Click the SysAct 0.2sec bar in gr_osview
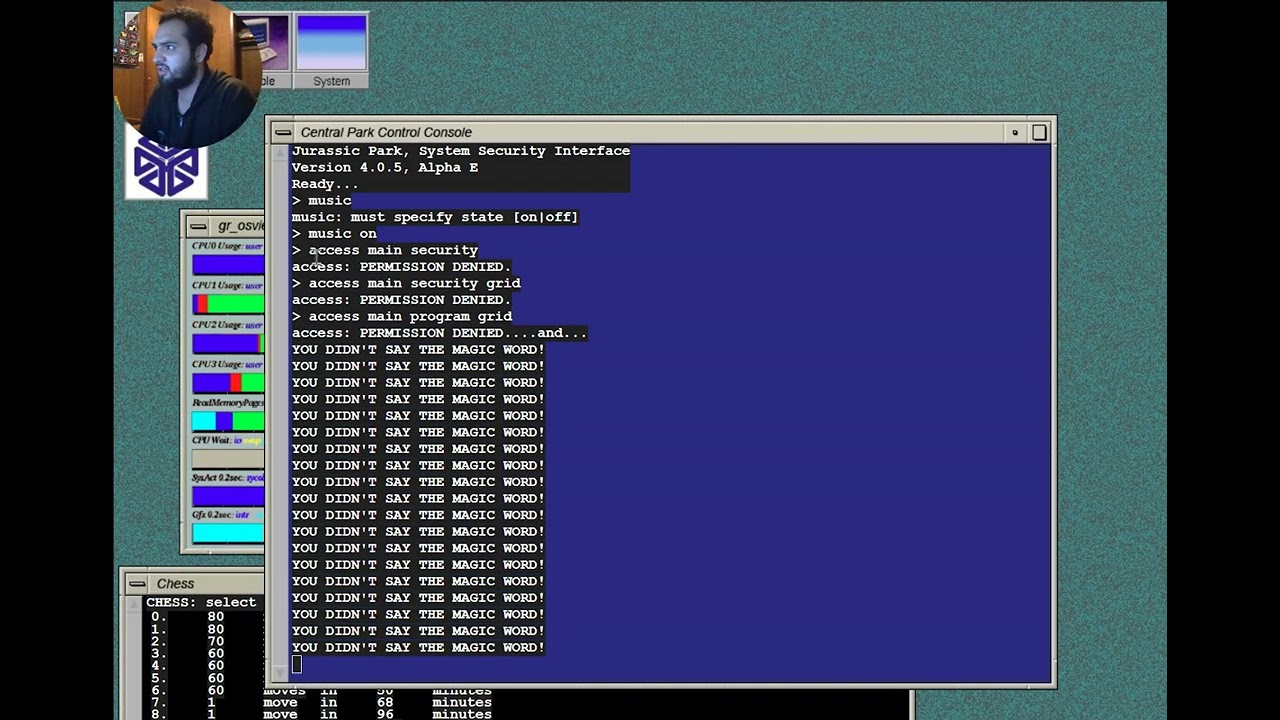The image size is (1280, 720). tap(228, 497)
